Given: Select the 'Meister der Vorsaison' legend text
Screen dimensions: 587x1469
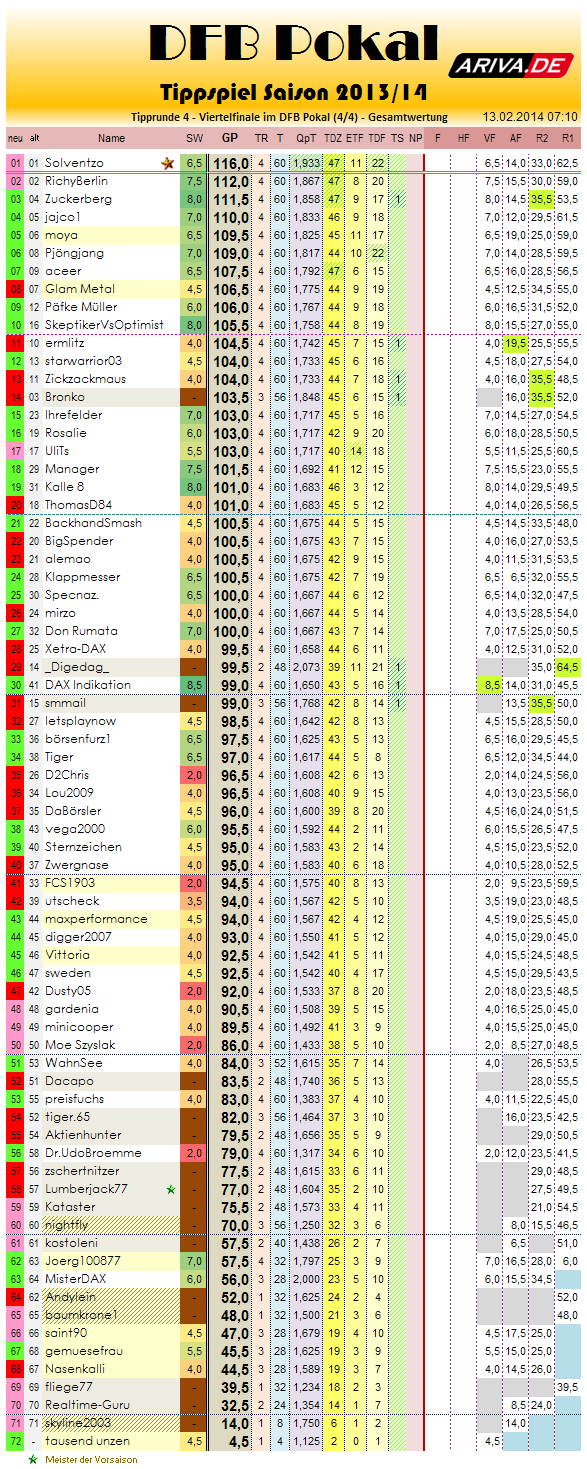Looking at the screenshot, I should pyautogui.click(x=90, y=1459).
